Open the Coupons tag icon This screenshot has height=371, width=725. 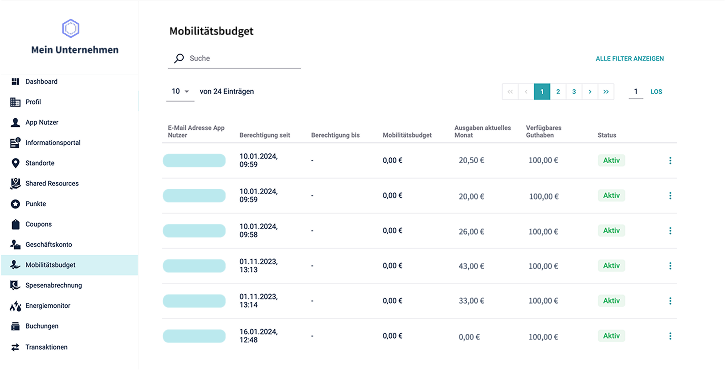click(15, 224)
